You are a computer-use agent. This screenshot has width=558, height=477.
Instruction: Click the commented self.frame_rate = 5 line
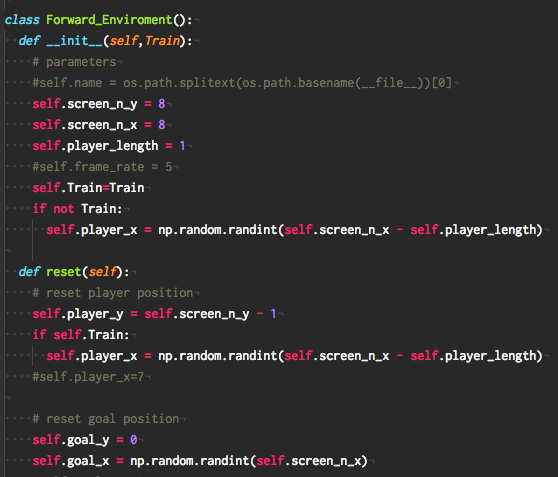[102, 167]
